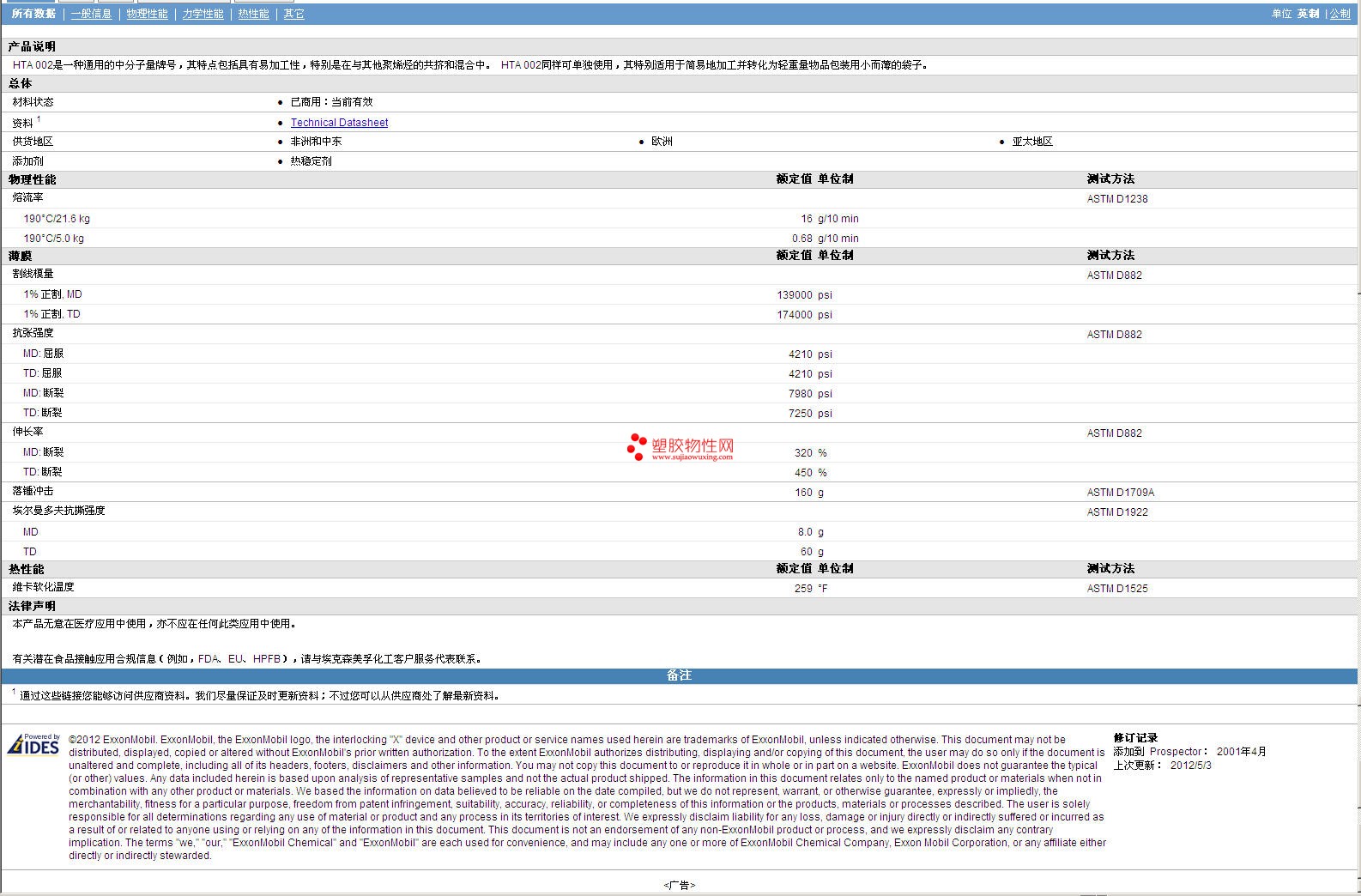Click the 7980 psi value
The image size is (1361, 896).
click(x=810, y=394)
